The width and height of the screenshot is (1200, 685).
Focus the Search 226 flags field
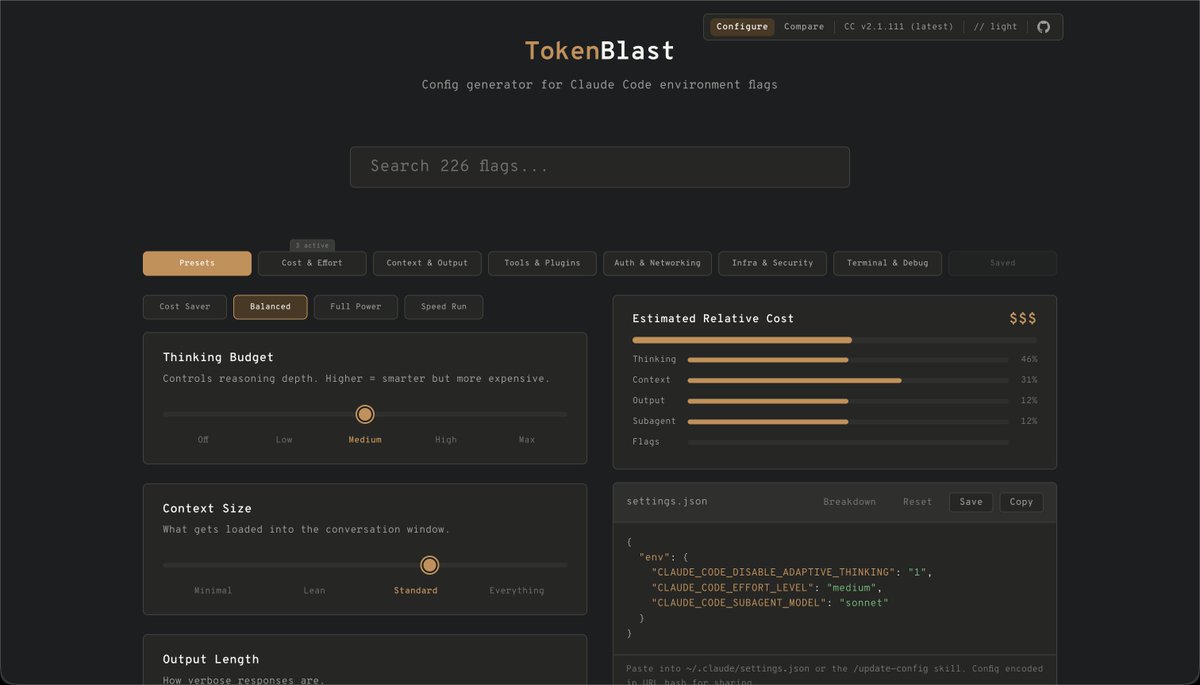coord(600,167)
